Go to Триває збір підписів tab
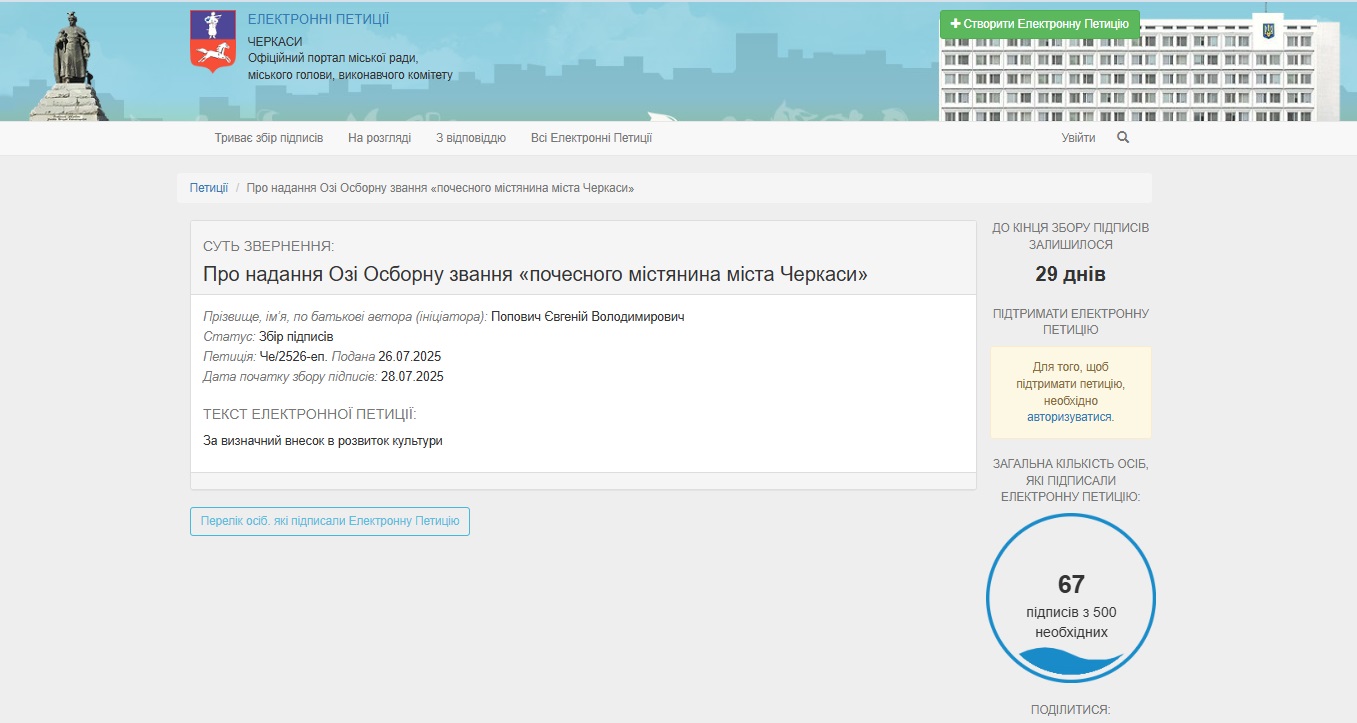Image resolution: width=1357 pixels, height=723 pixels. click(269, 138)
